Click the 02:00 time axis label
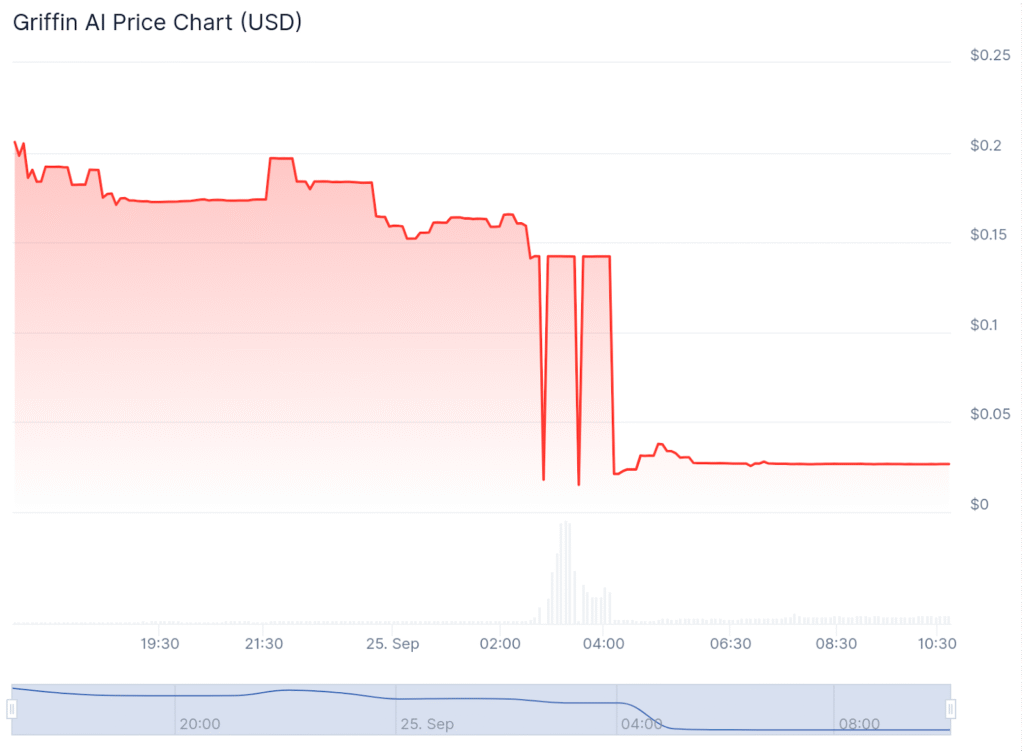The height and width of the screenshot is (753, 1024). pyautogui.click(x=500, y=643)
